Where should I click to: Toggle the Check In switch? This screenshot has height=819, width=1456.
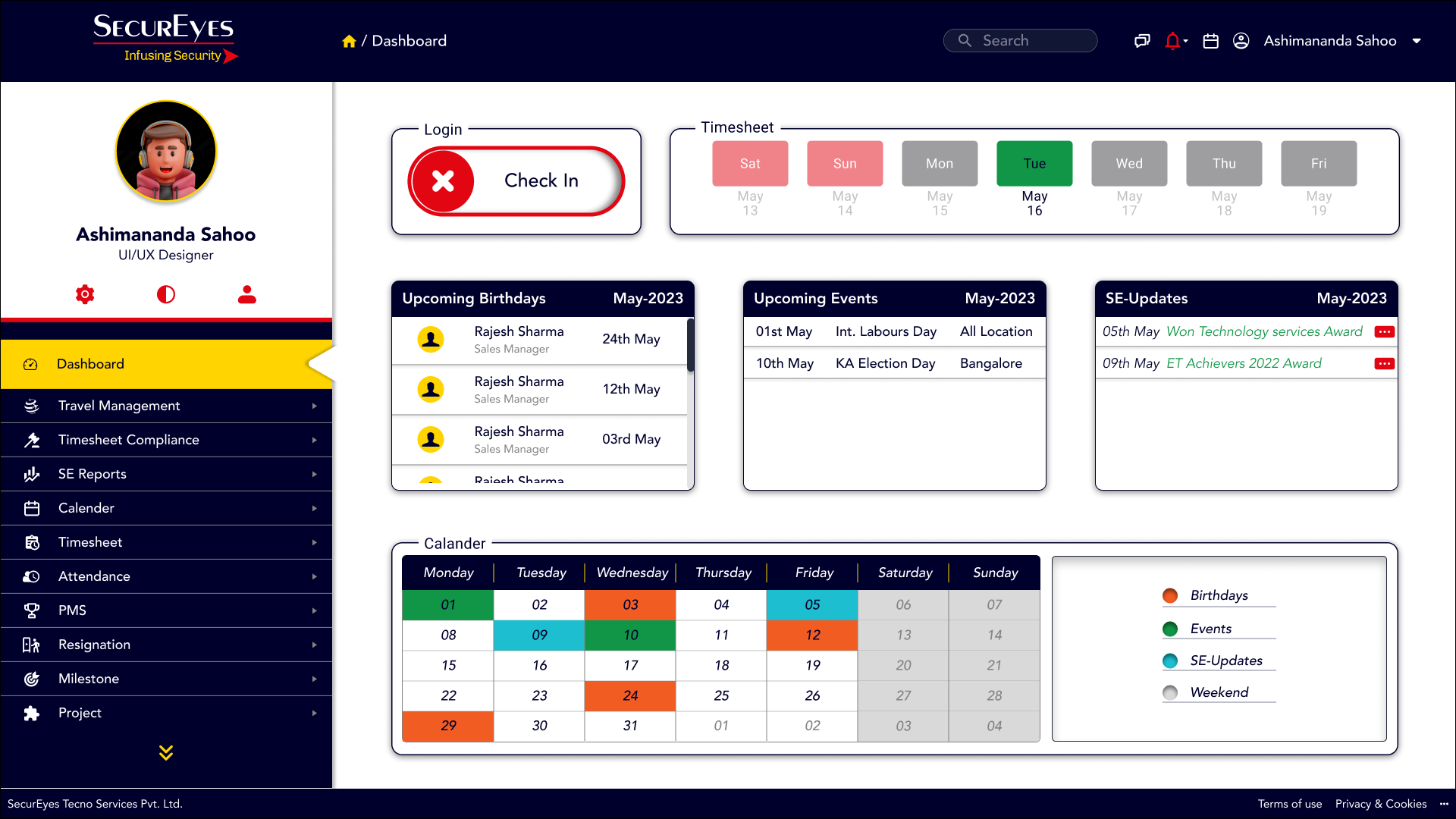(516, 181)
